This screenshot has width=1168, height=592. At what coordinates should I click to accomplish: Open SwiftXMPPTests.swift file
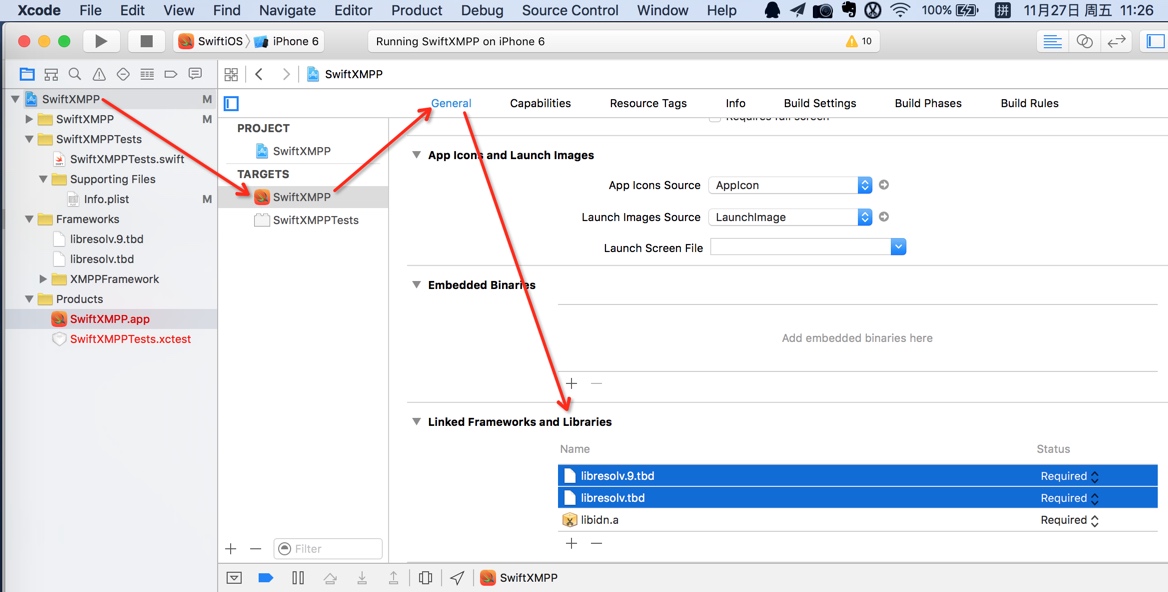127,159
